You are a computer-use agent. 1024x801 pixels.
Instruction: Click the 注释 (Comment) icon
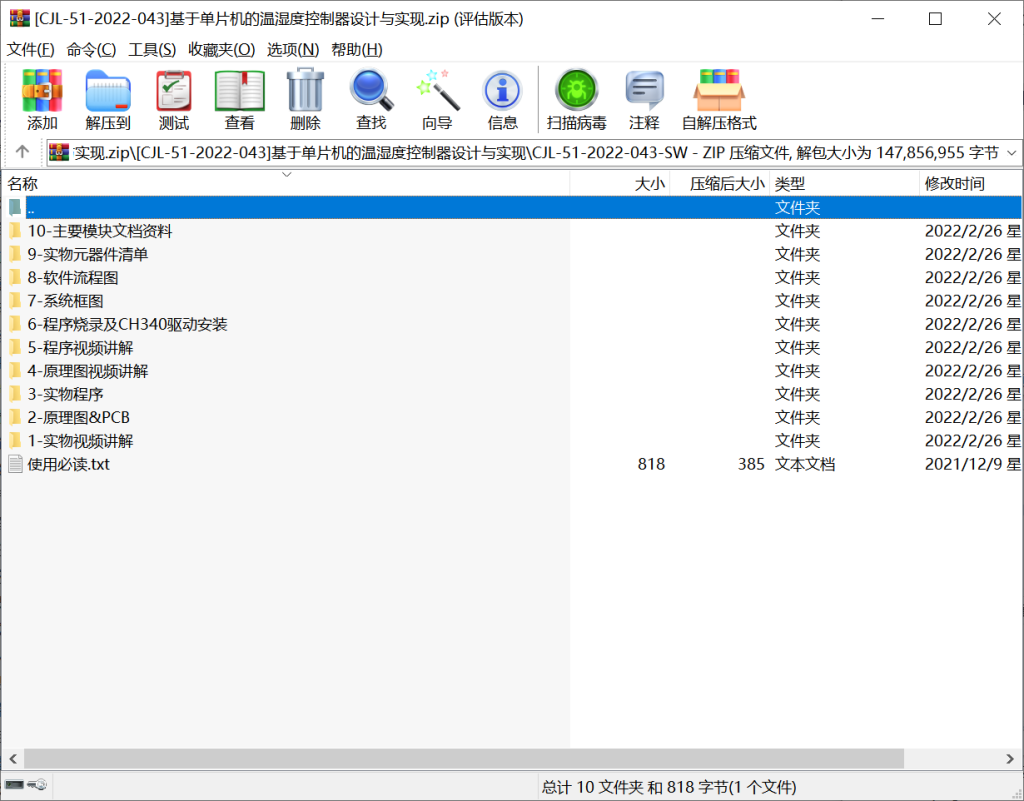tap(644, 95)
